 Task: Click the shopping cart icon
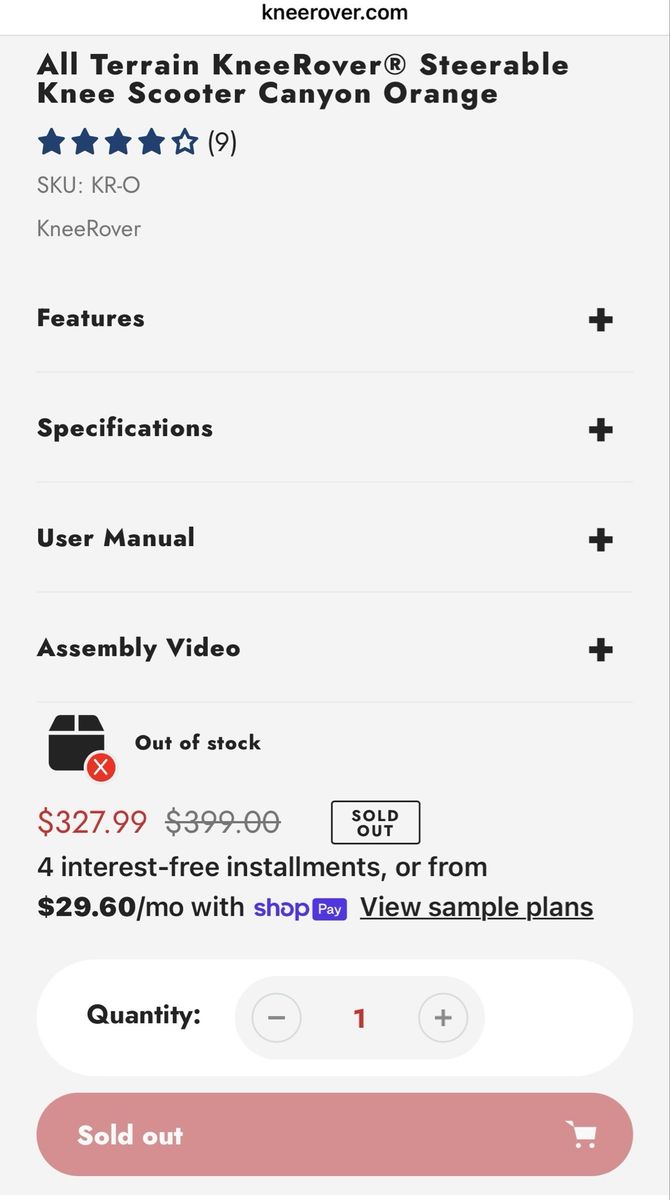pyautogui.click(x=581, y=1135)
